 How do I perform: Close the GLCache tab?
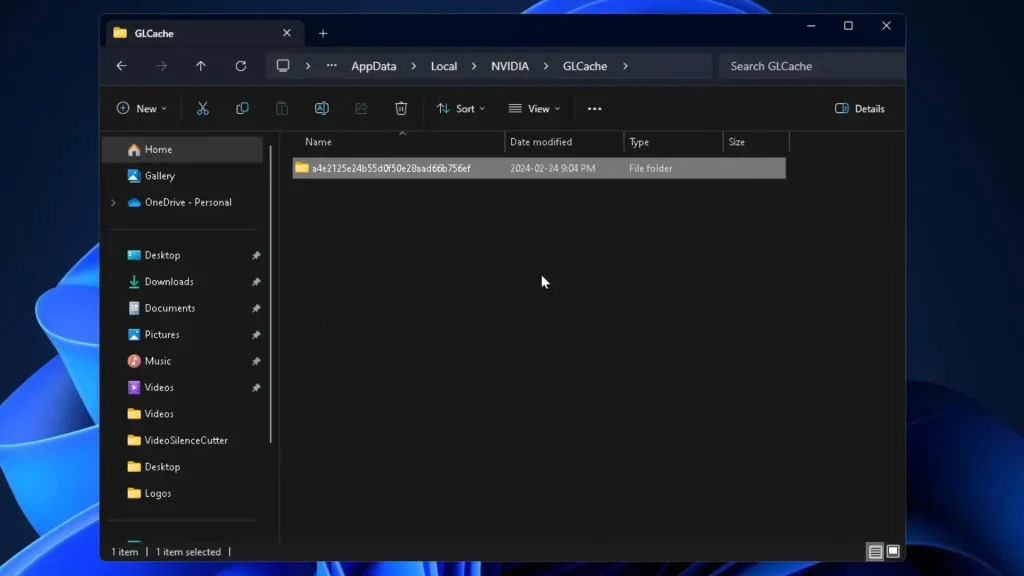(287, 33)
